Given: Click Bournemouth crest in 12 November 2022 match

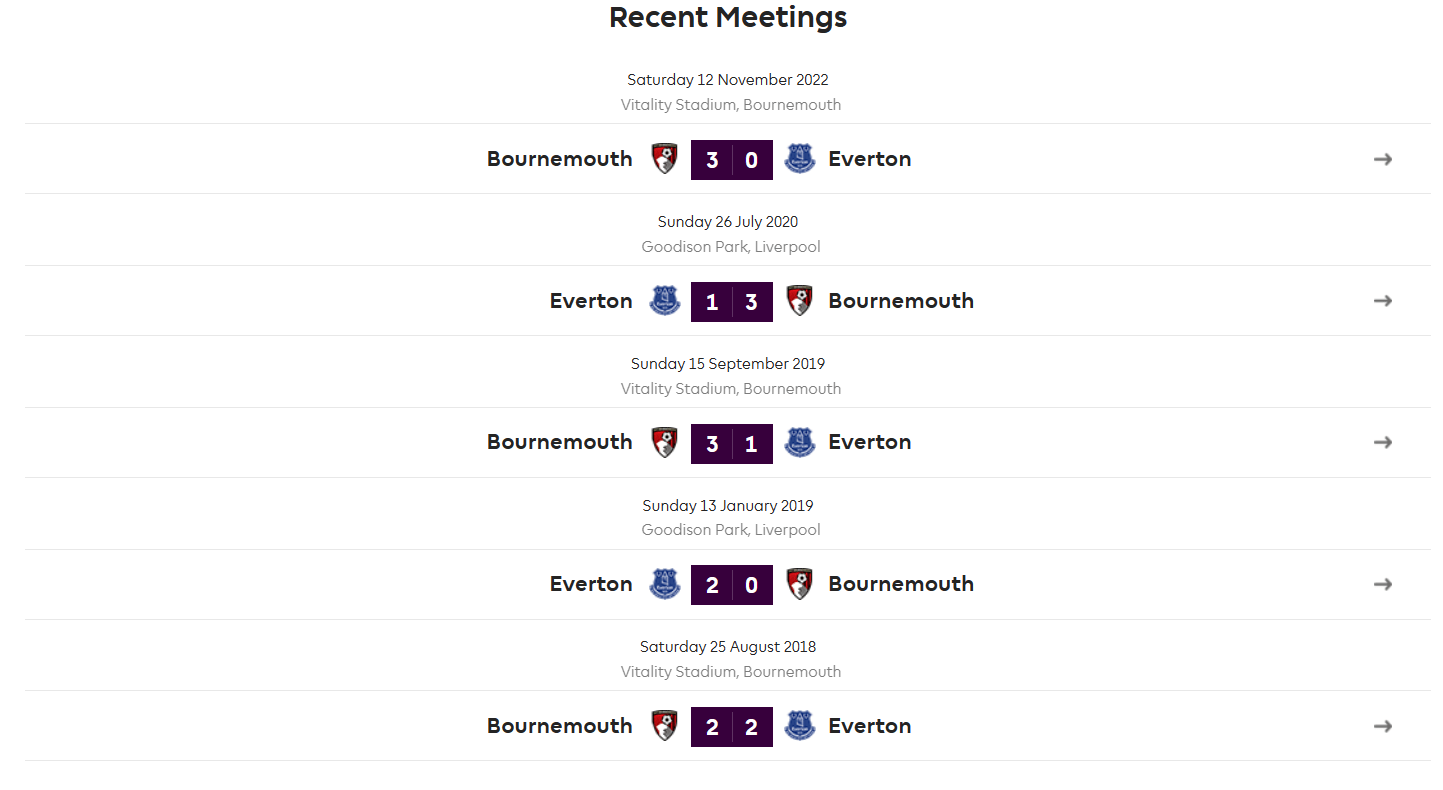Looking at the screenshot, I should [665, 159].
